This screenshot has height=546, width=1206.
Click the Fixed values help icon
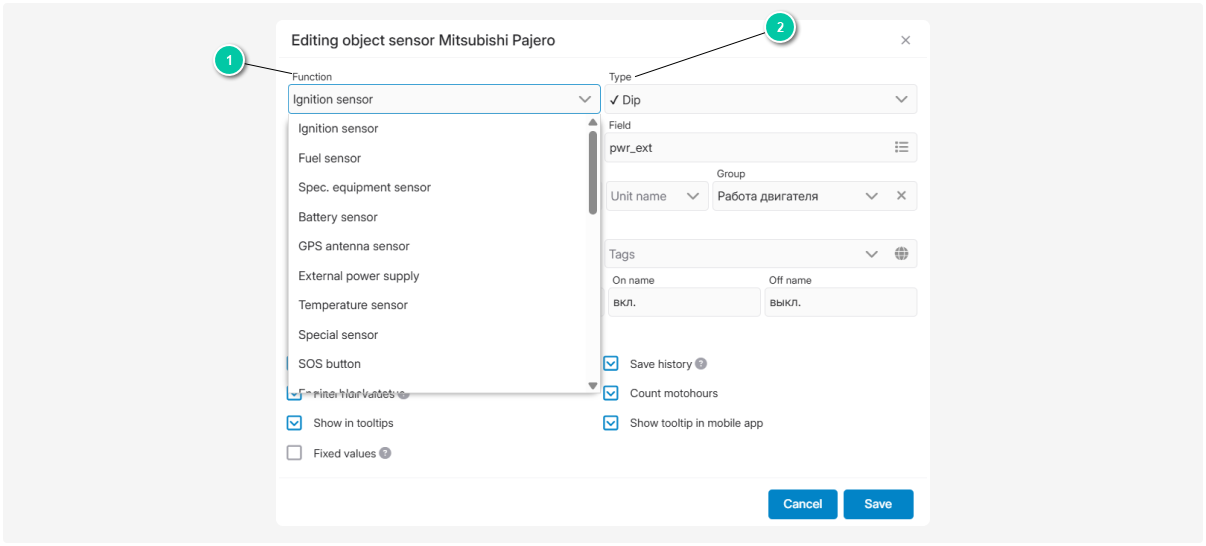click(x=385, y=453)
